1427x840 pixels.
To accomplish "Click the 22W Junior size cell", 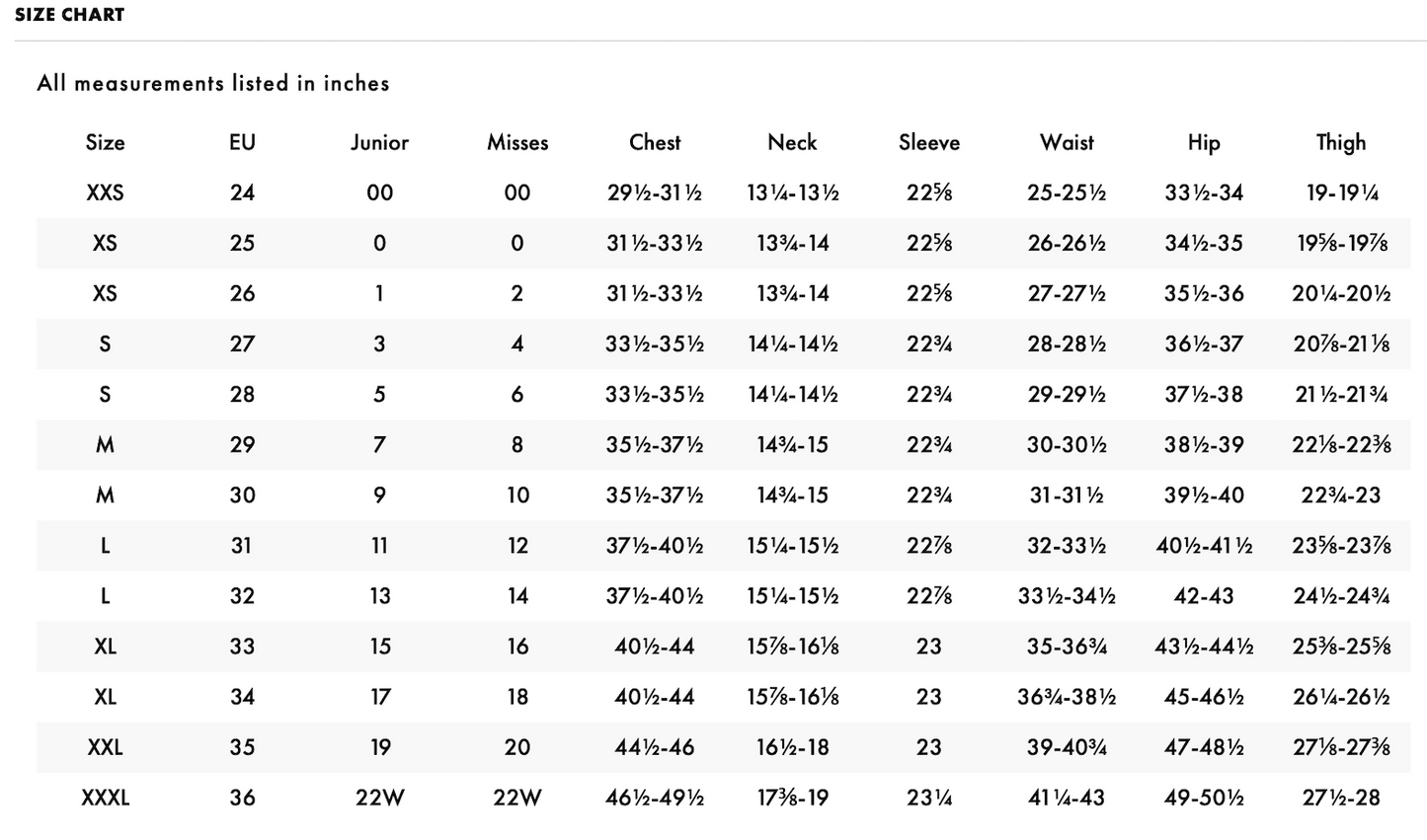I will 379,798.
